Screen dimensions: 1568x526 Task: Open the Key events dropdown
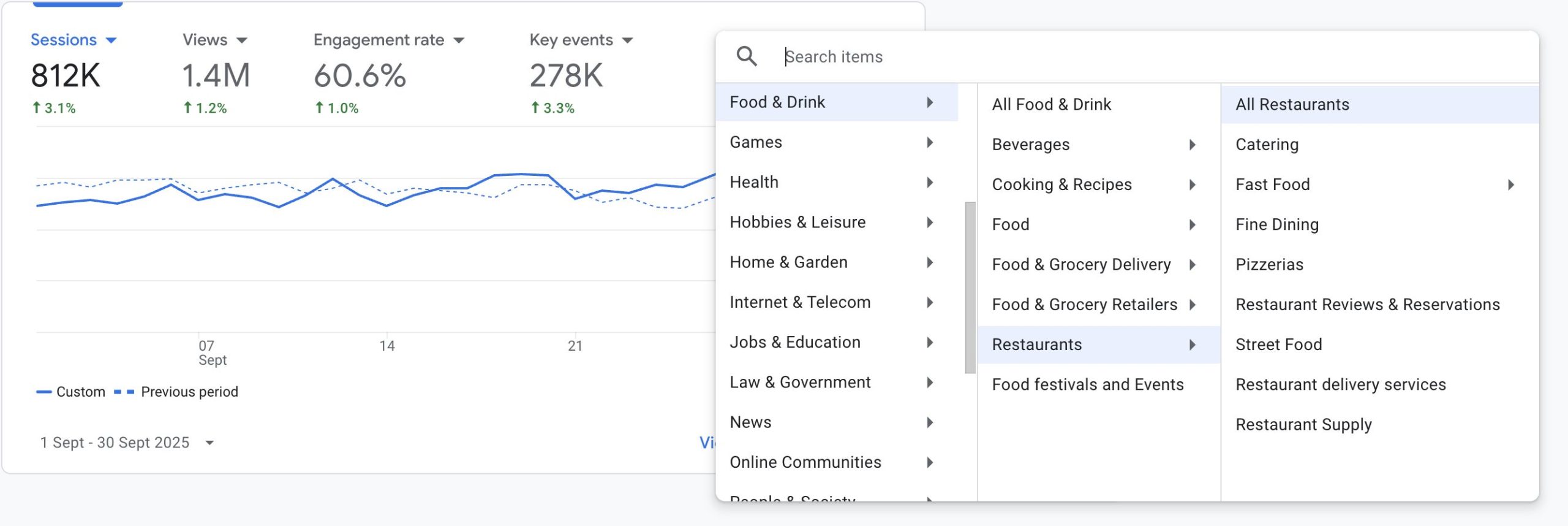tap(627, 40)
